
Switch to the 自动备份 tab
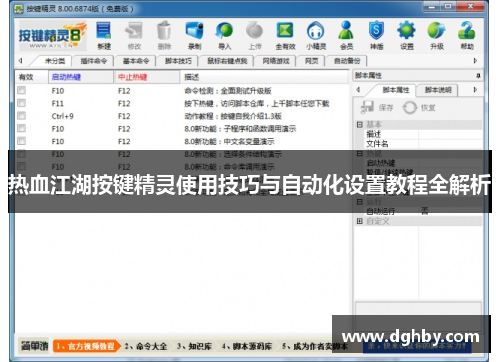347,61
